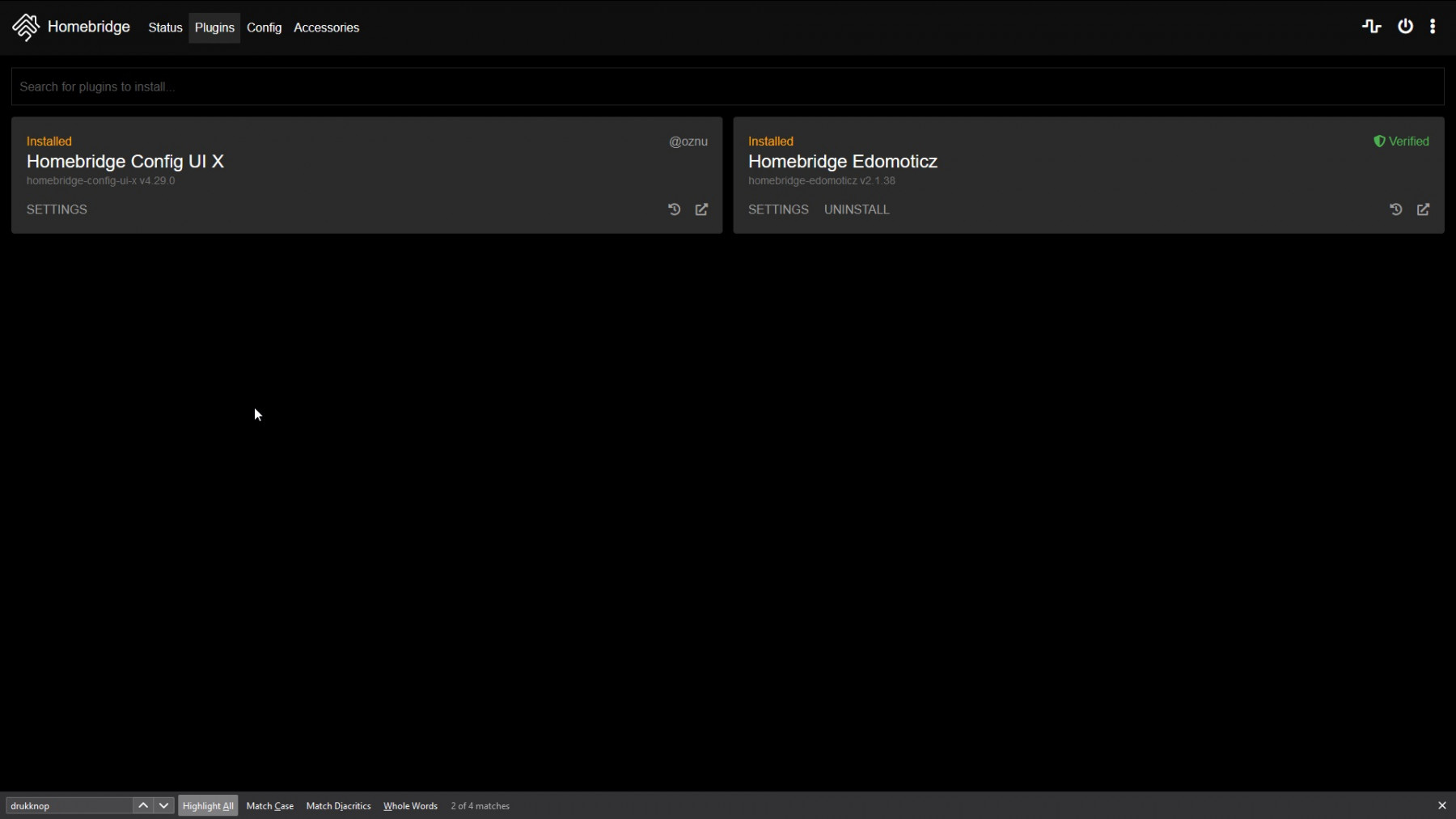Screen dimensions: 1456x819
Task: Open version history for Config UI X
Action: pos(674,209)
